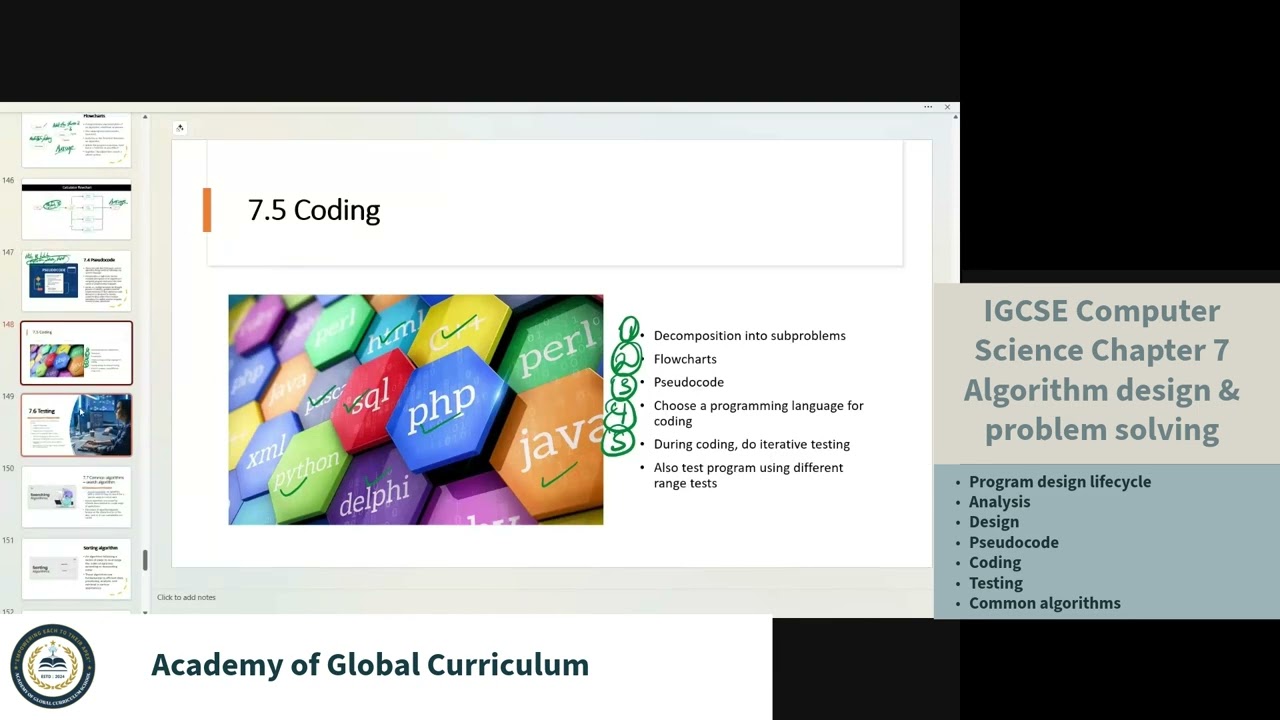Click slide number 149 label
1280x720 pixels.
(8, 396)
